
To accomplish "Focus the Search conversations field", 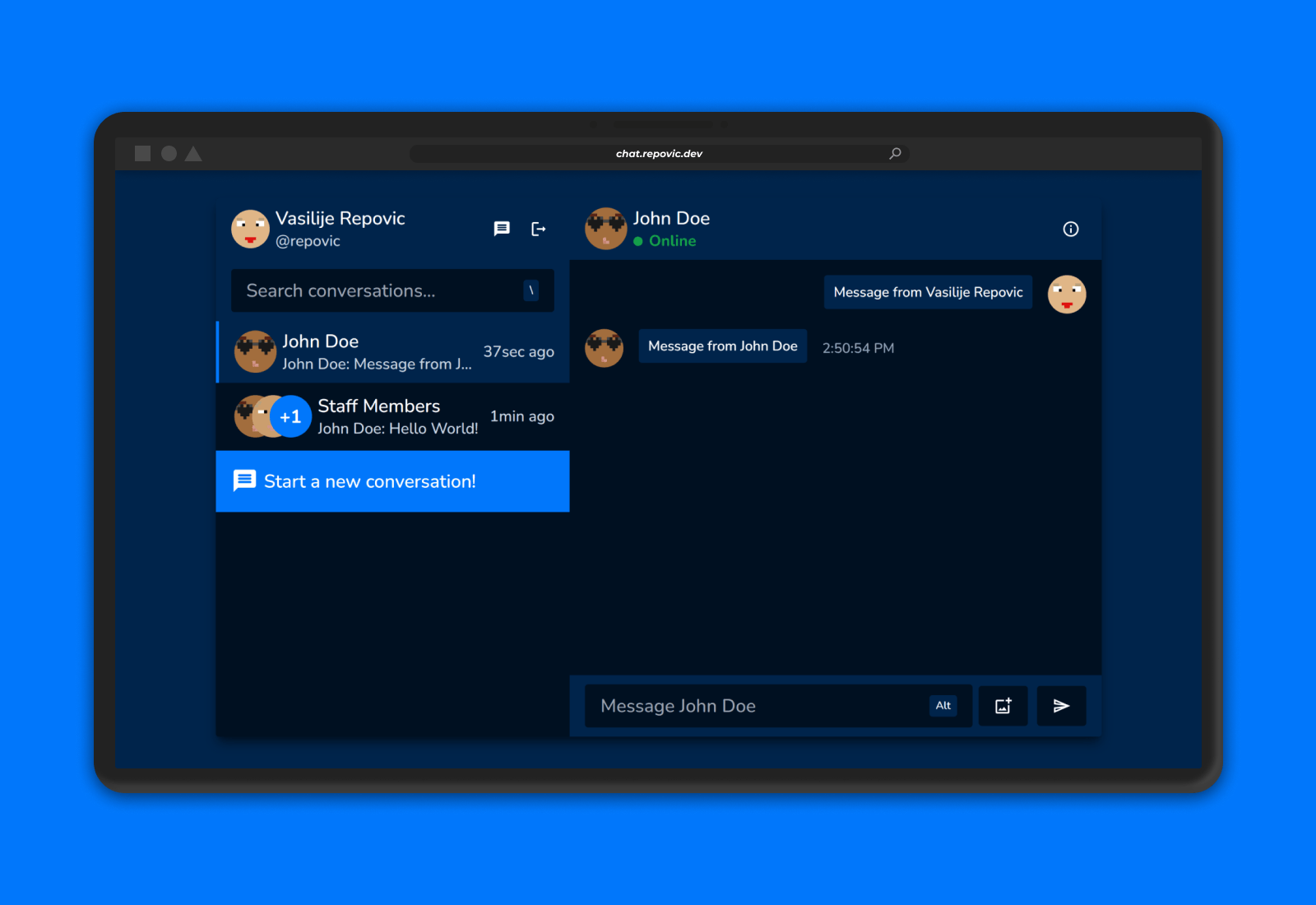I will (392, 290).
